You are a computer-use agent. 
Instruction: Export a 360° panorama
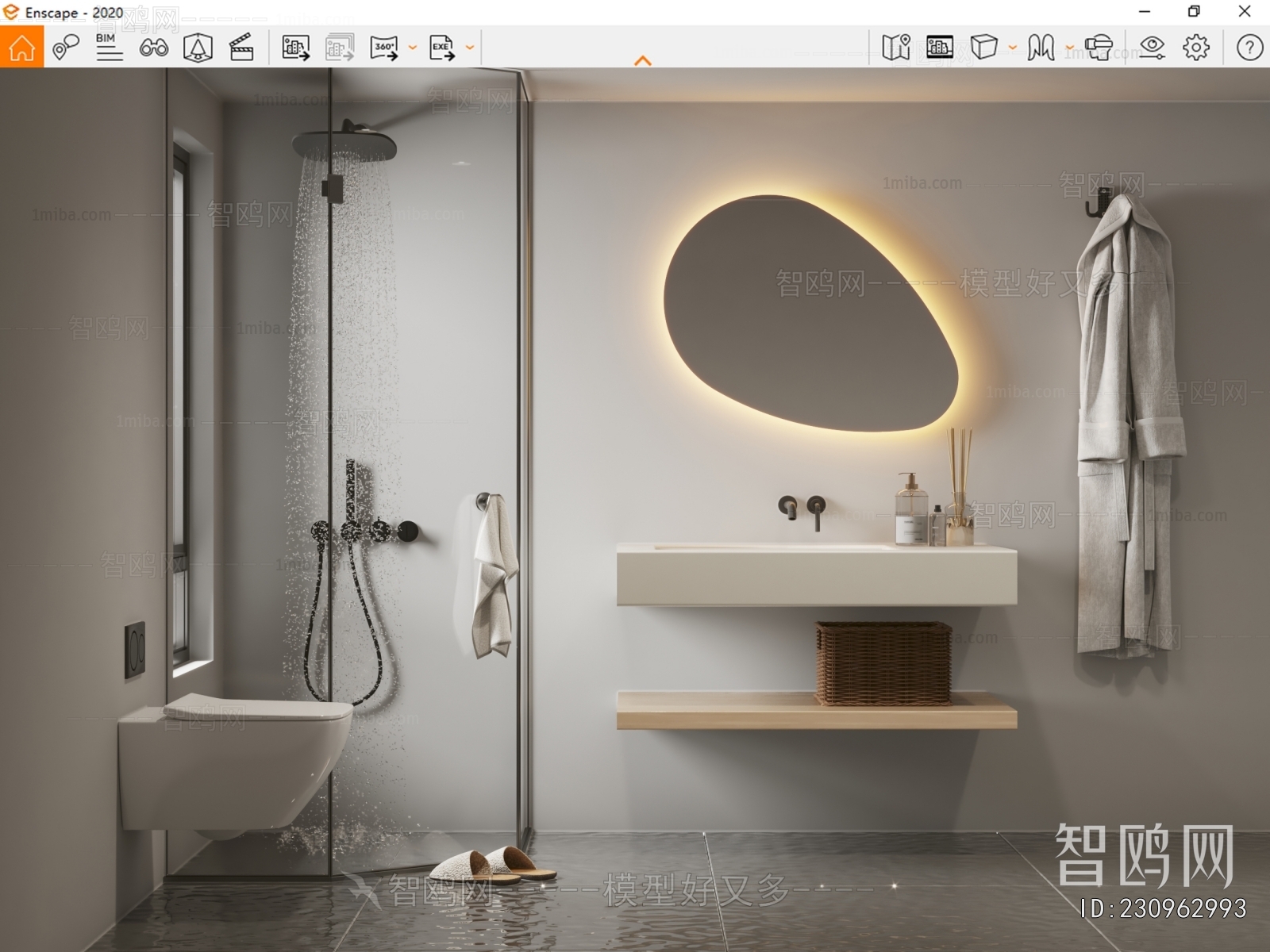[x=384, y=48]
